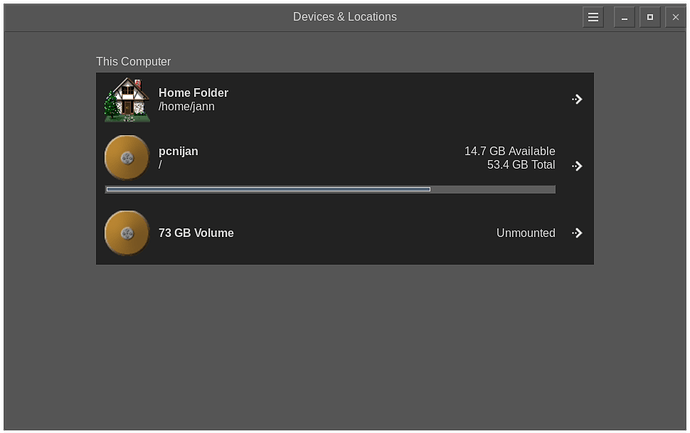Select the pcnijan volume name

pos(178,151)
